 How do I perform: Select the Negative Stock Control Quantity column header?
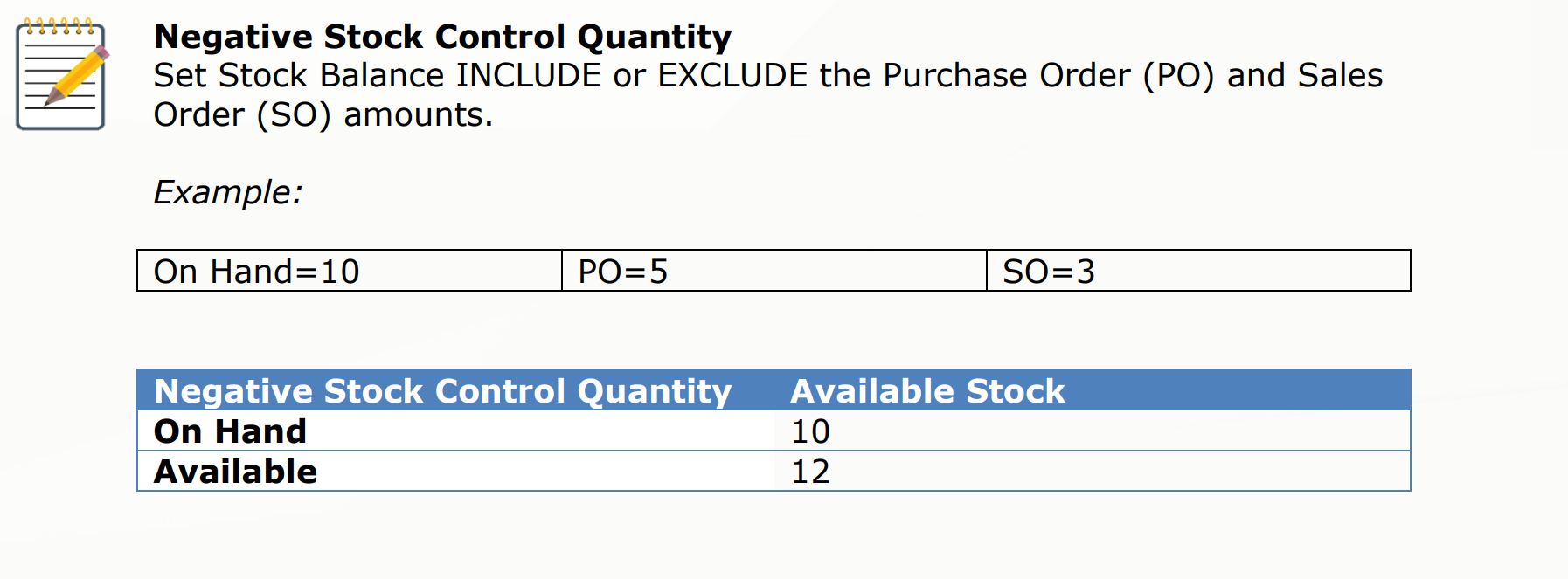442,391
